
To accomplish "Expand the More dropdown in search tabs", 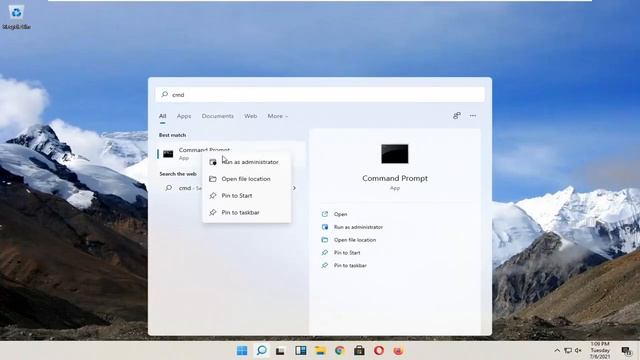I will tap(278, 116).
